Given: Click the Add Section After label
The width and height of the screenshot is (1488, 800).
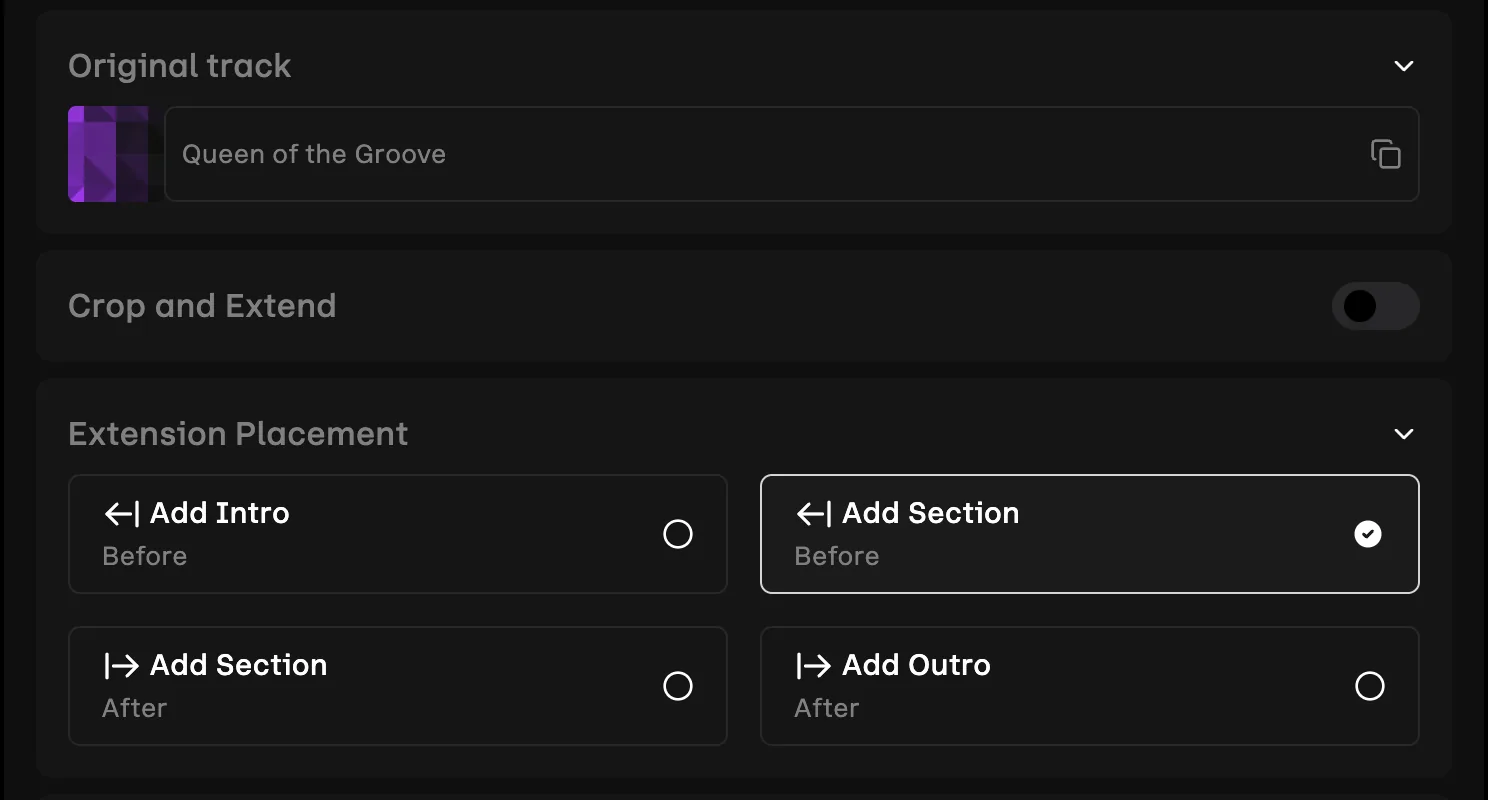Looking at the screenshot, I should tap(238, 665).
